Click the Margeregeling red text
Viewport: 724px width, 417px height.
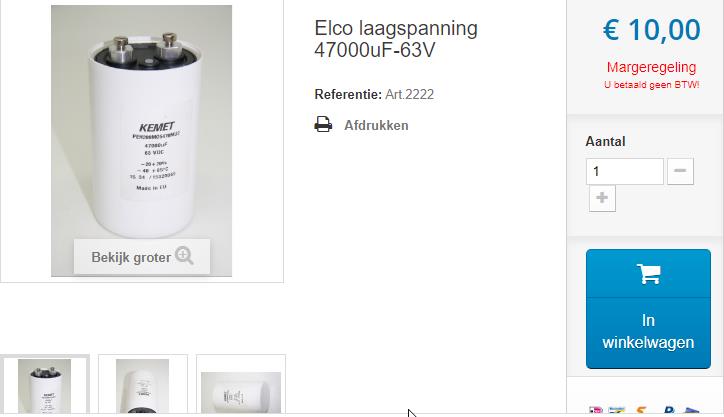pos(651,67)
